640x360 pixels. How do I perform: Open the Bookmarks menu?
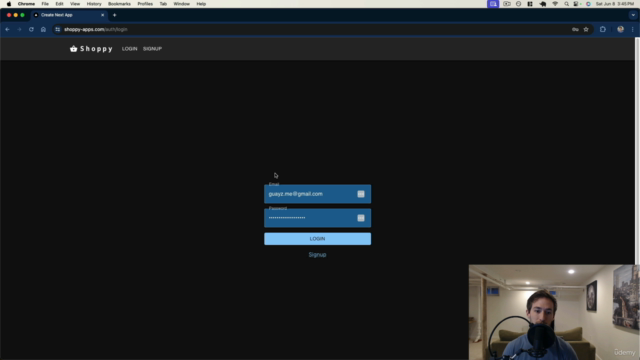[x=119, y=4]
